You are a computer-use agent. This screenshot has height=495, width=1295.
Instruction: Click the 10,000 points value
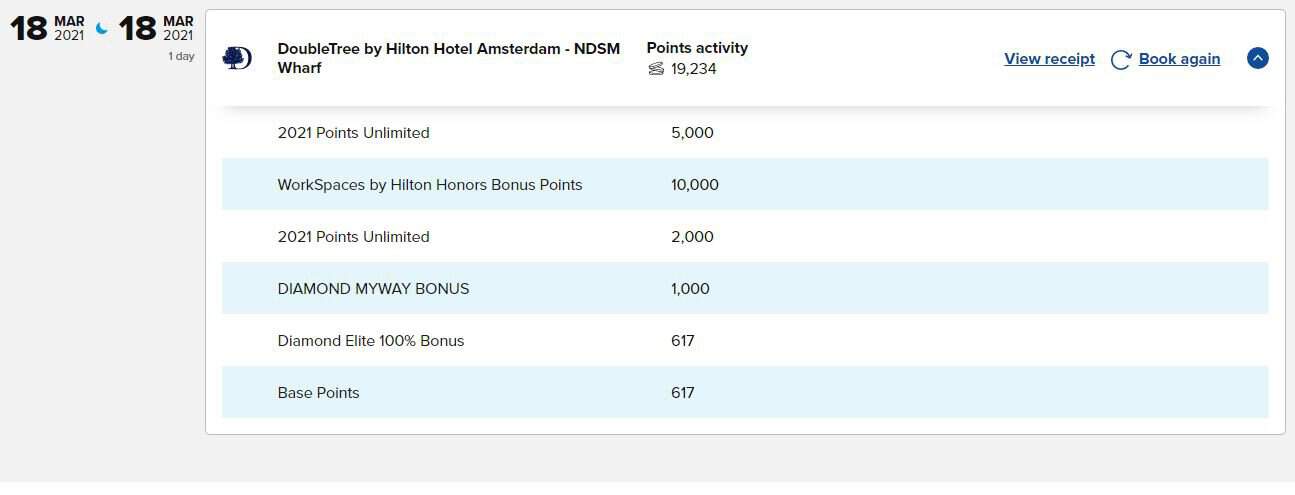(695, 185)
